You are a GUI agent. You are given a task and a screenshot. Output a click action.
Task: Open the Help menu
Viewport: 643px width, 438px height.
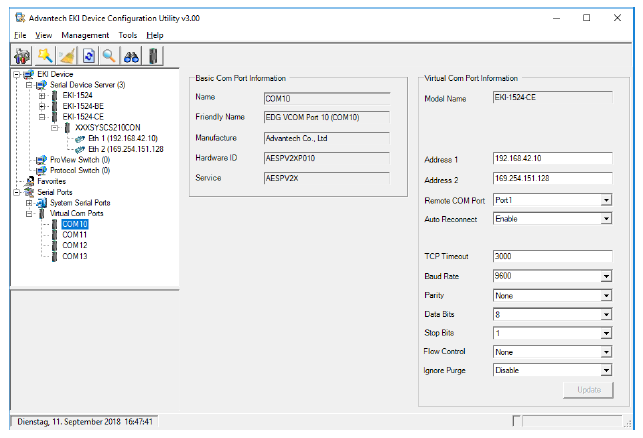coord(155,35)
